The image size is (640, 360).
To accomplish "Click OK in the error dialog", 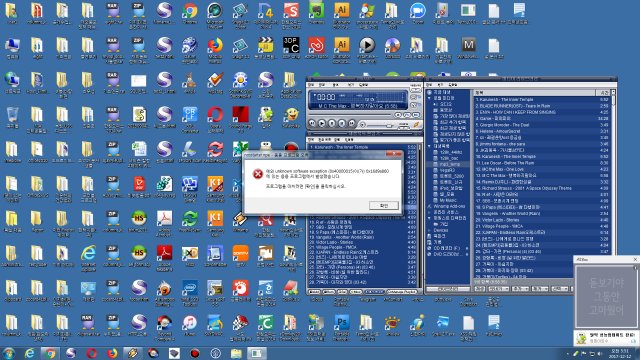I will tap(384, 205).
